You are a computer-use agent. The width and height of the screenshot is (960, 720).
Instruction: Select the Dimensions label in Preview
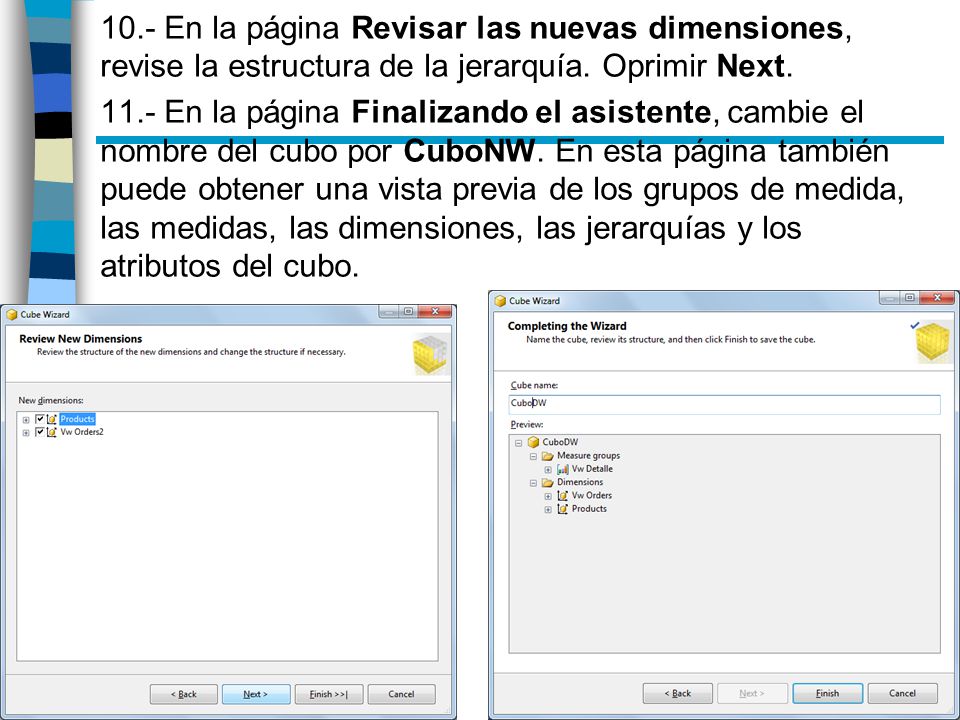[x=580, y=482]
